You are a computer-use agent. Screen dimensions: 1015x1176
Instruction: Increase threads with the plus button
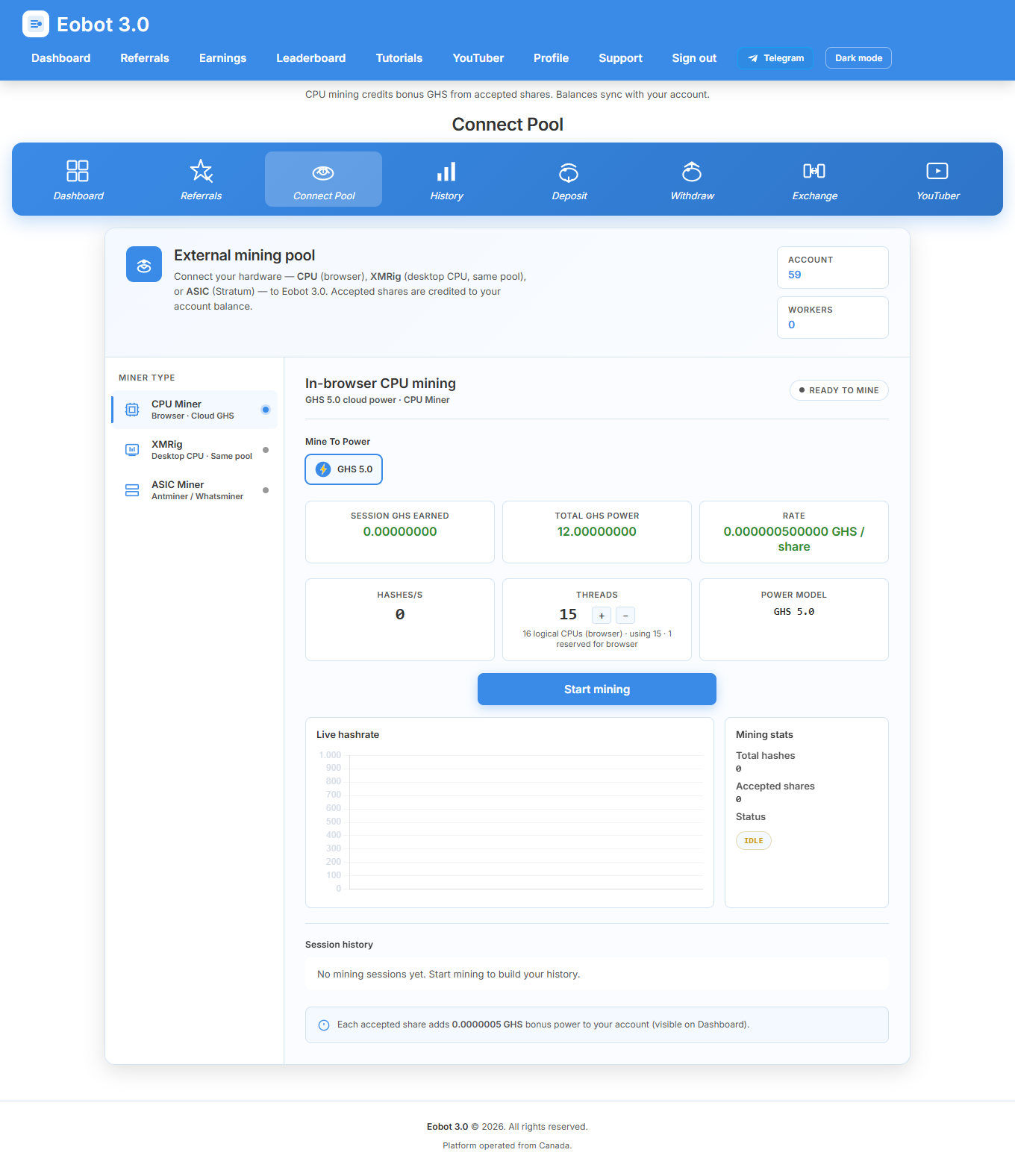click(602, 616)
